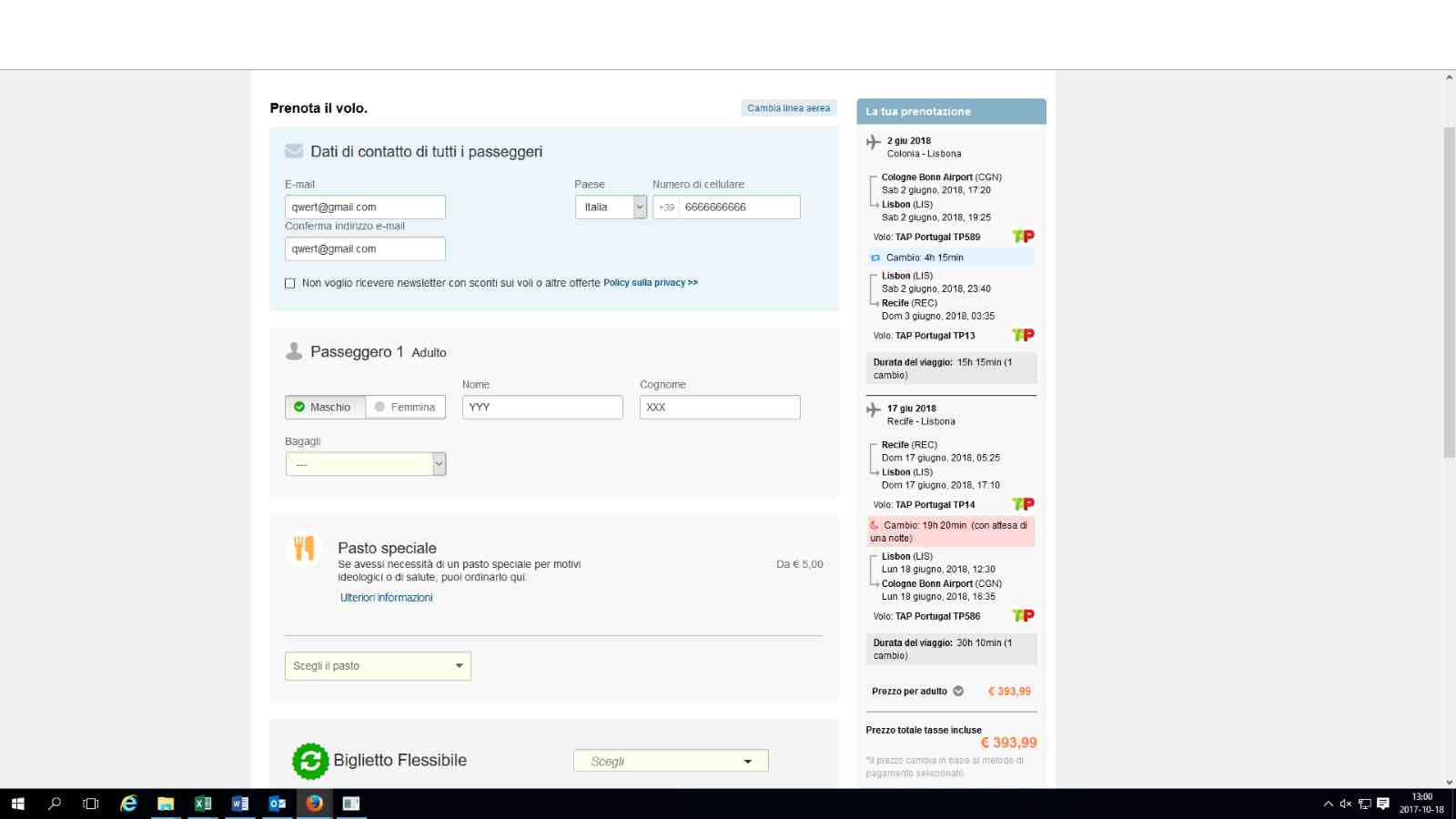Click the Durata del viaggio: 15h 15min text
The image size is (1456, 819).
pos(943,369)
